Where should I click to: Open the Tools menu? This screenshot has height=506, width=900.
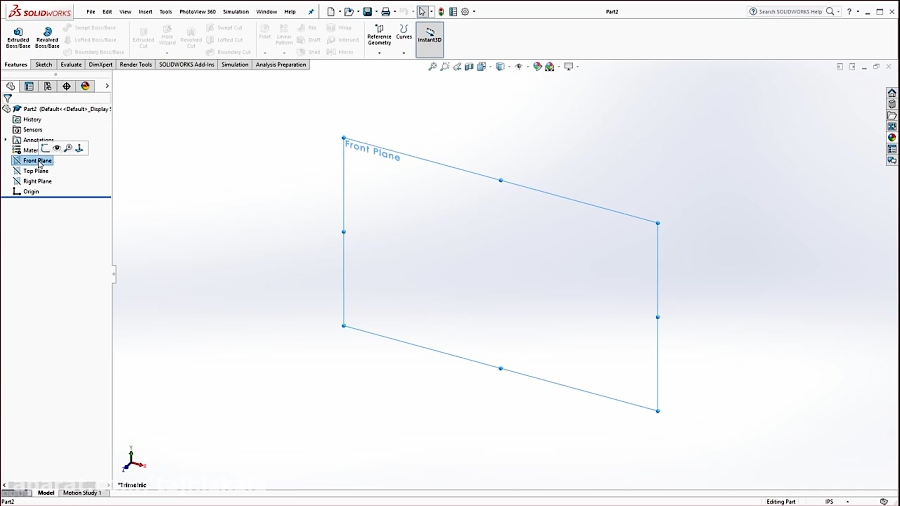tap(166, 11)
